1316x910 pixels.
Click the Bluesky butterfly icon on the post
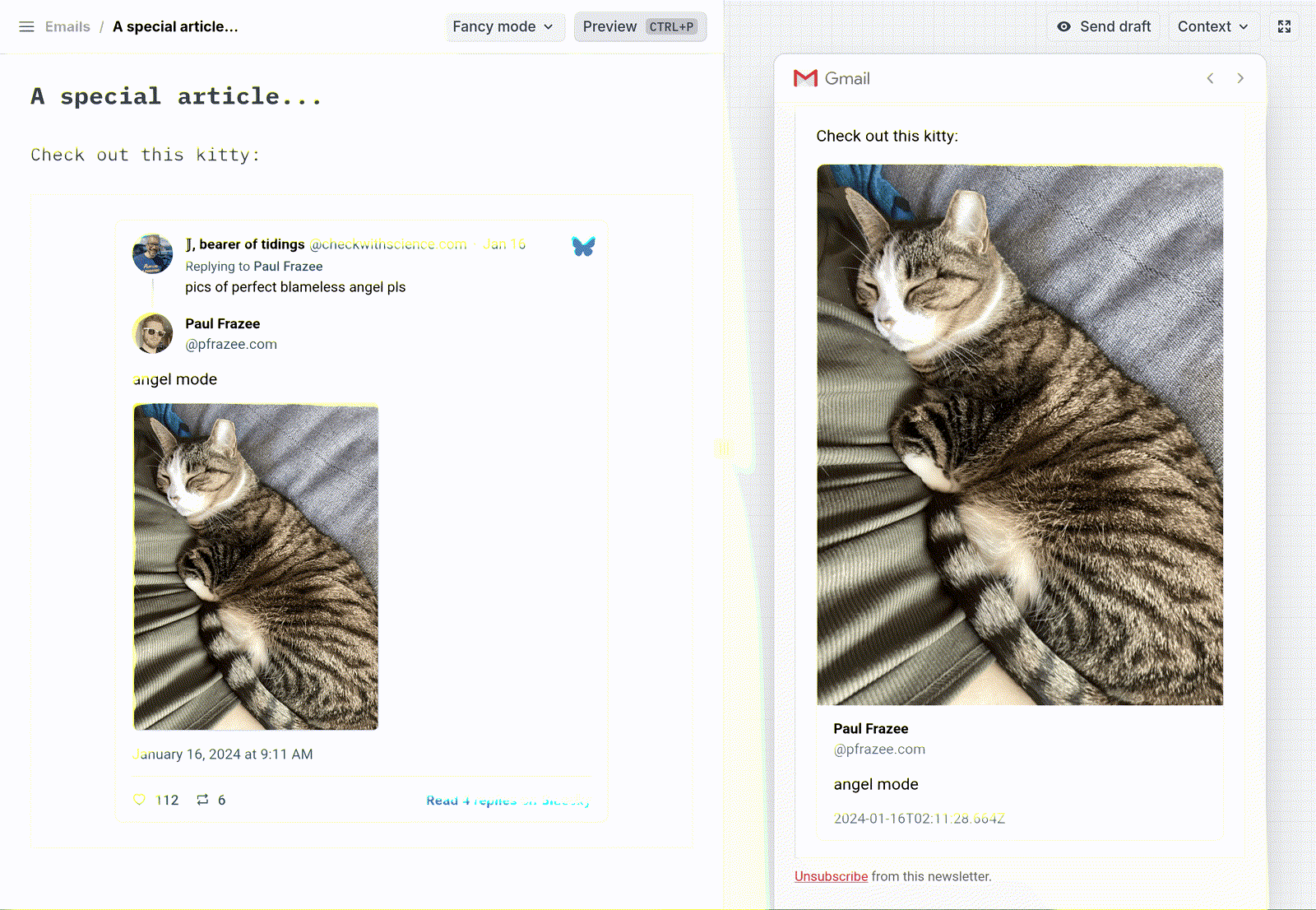pos(584,245)
